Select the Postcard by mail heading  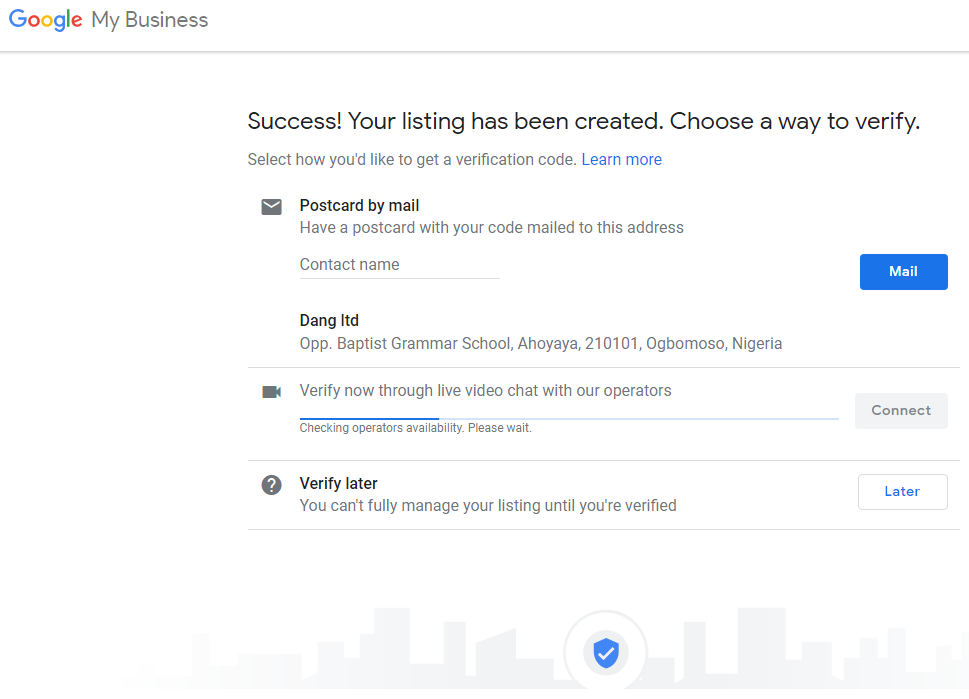pyautogui.click(x=359, y=206)
